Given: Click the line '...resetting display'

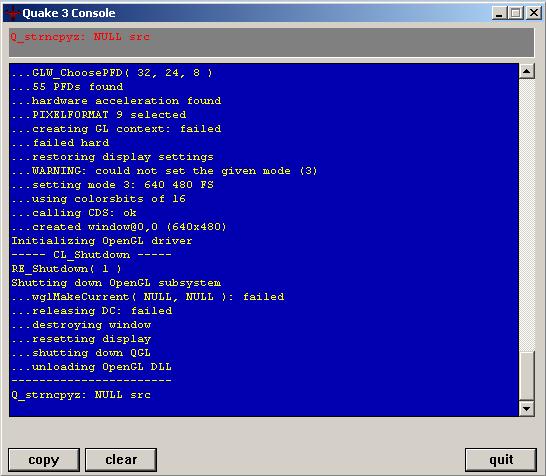Looking at the screenshot, I should click(81, 339).
